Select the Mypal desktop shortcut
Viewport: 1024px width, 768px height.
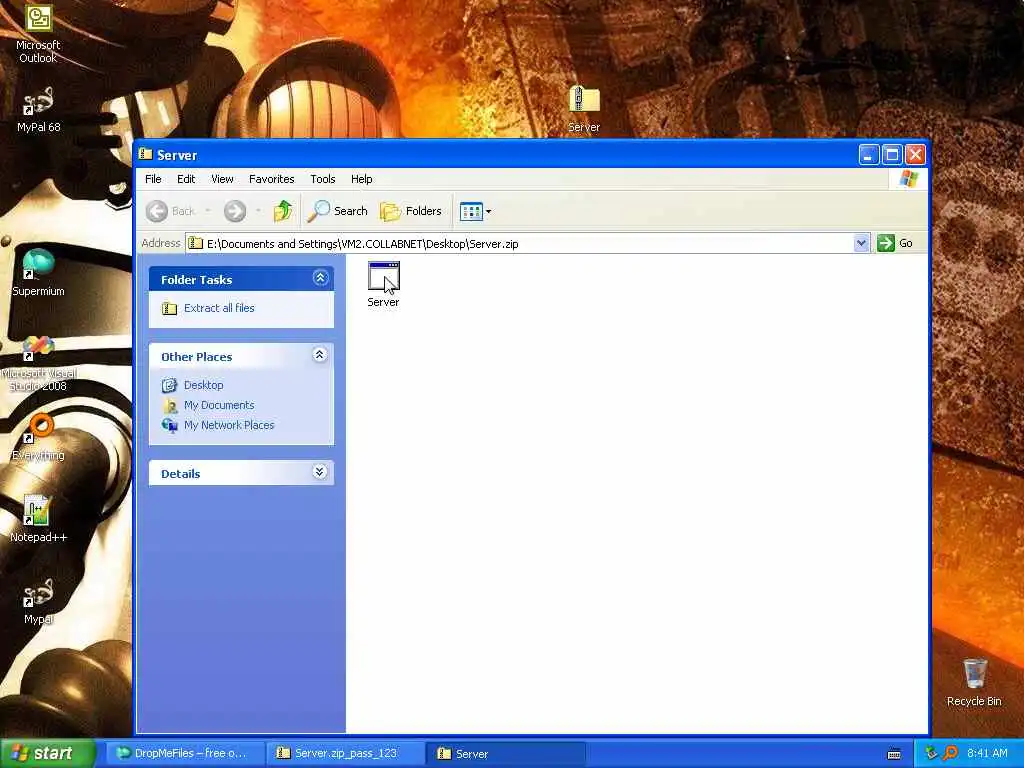(x=38, y=601)
